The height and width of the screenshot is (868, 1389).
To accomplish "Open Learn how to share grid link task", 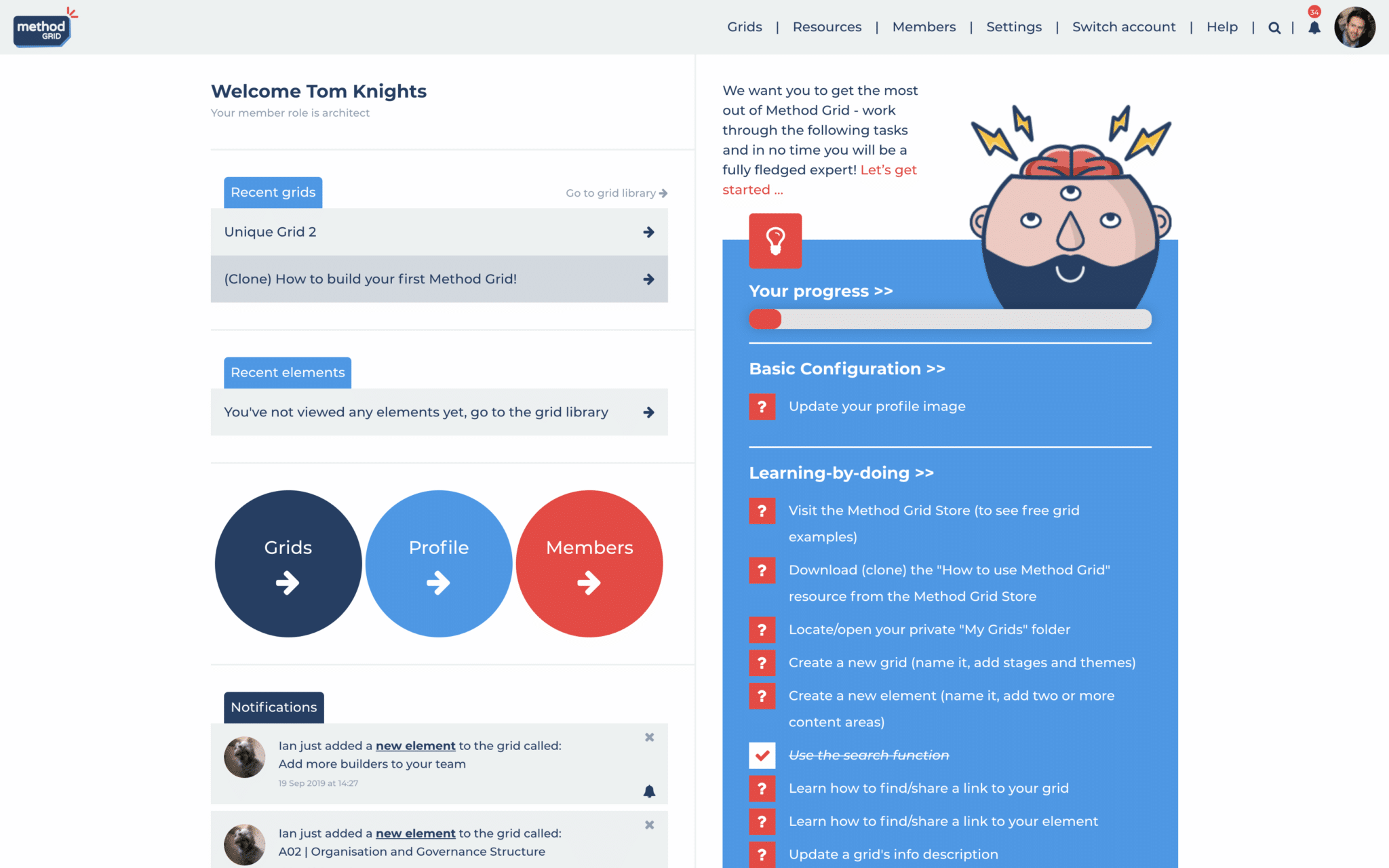I will coord(928,789).
